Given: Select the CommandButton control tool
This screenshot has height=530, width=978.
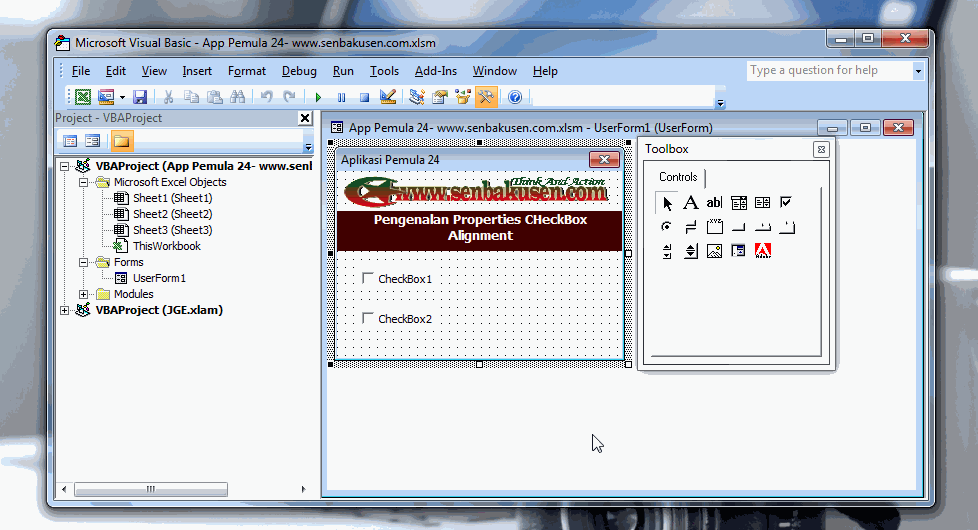Looking at the screenshot, I should [x=738, y=227].
